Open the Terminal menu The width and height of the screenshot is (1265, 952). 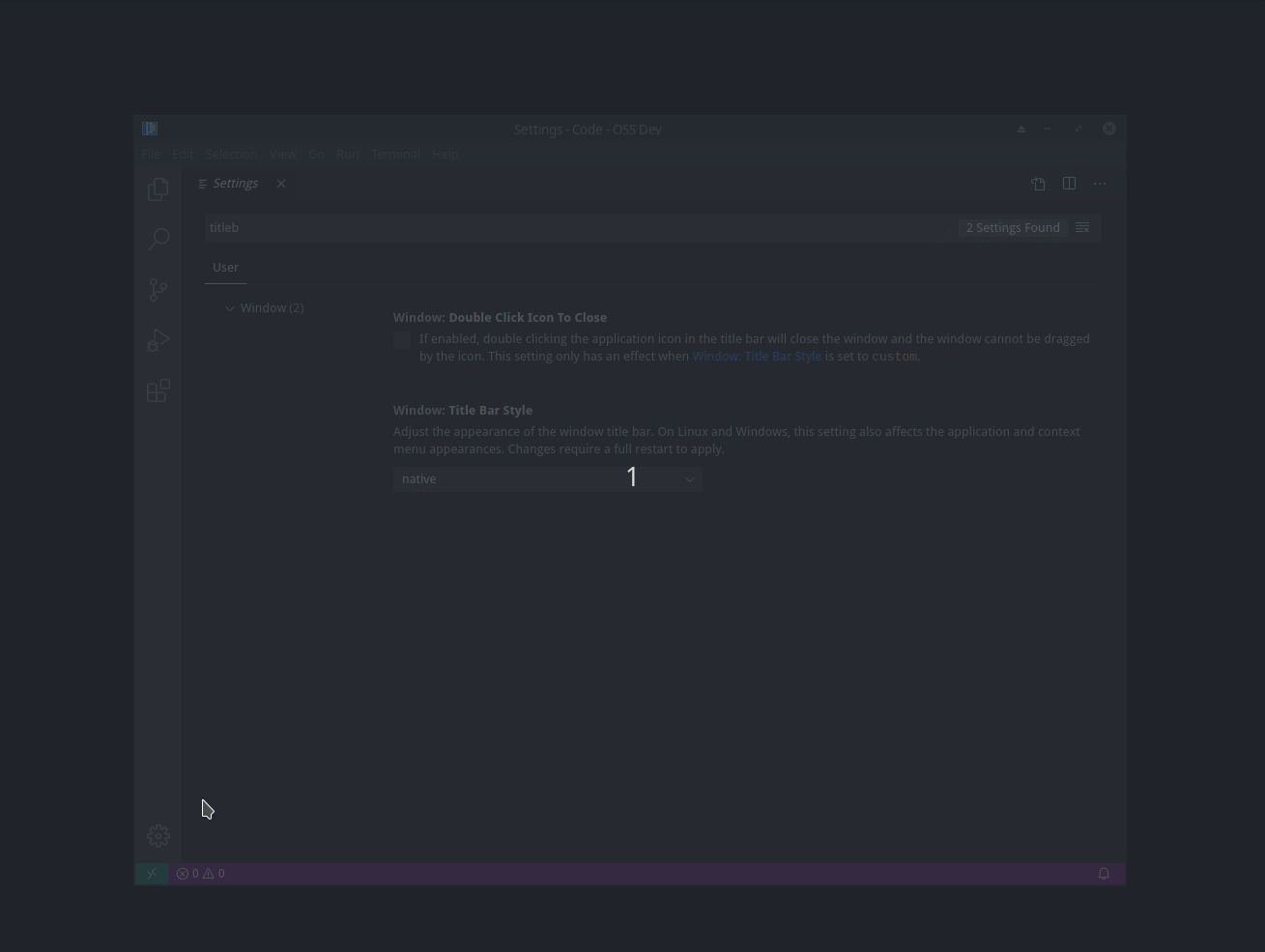(x=395, y=155)
